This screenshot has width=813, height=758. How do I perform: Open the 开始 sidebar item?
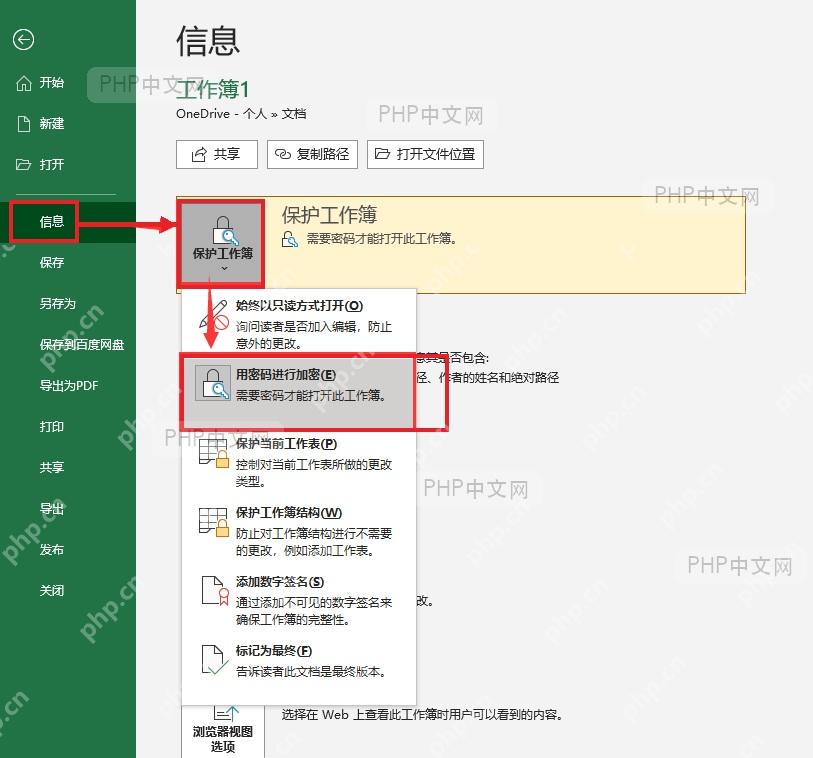68,83
